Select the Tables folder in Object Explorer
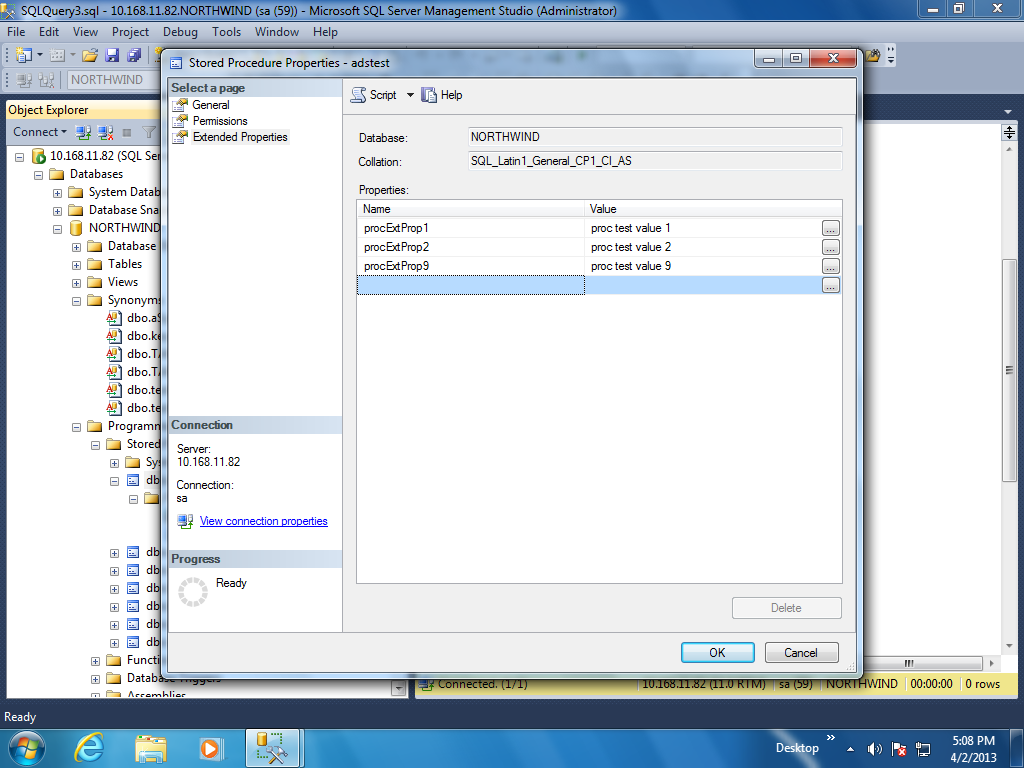The width and height of the screenshot is (1024, 768). coord(125,264)
